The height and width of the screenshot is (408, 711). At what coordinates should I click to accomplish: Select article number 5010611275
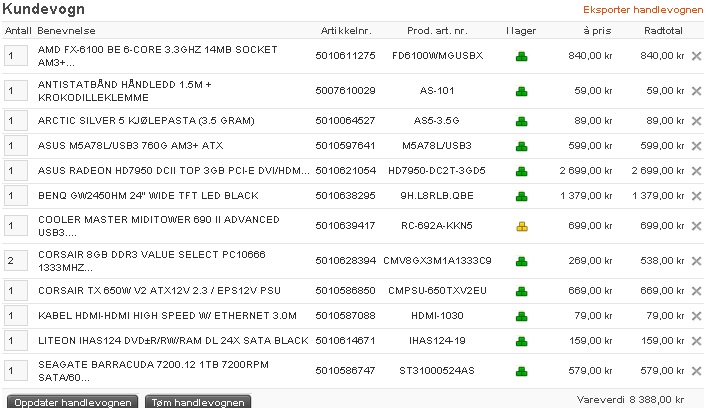coord(346,55)
